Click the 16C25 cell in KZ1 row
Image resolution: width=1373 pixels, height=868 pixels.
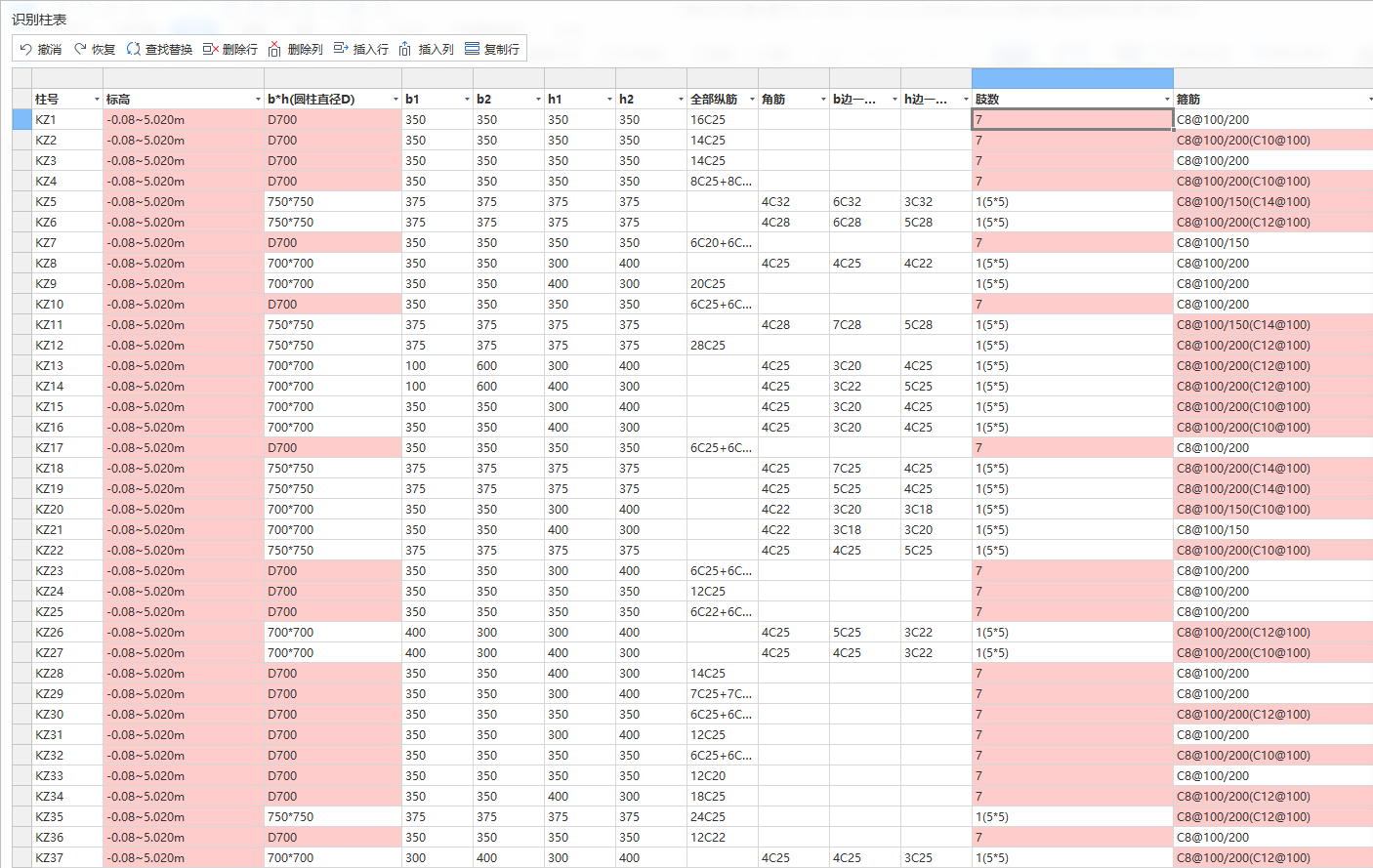click(x=723, y=120)
